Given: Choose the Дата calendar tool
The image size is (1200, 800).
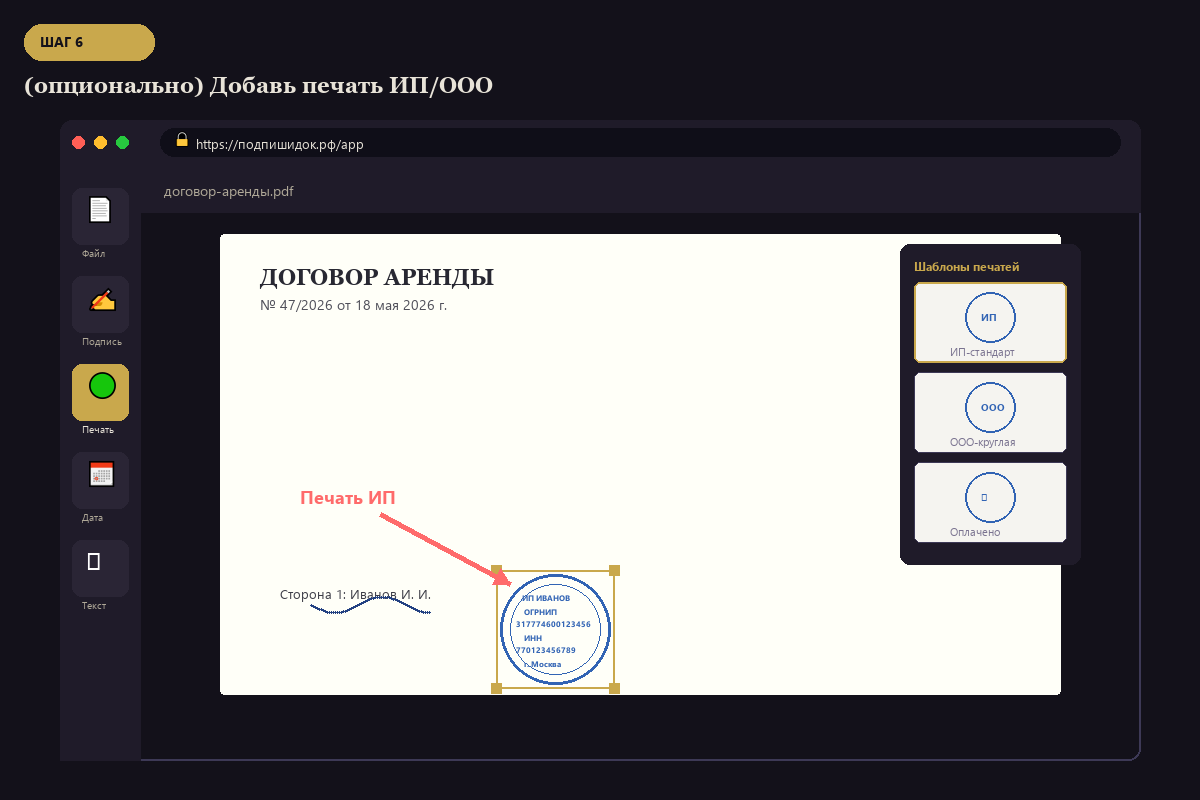Looking at the screenshot, I should click(x=100, y=480).
